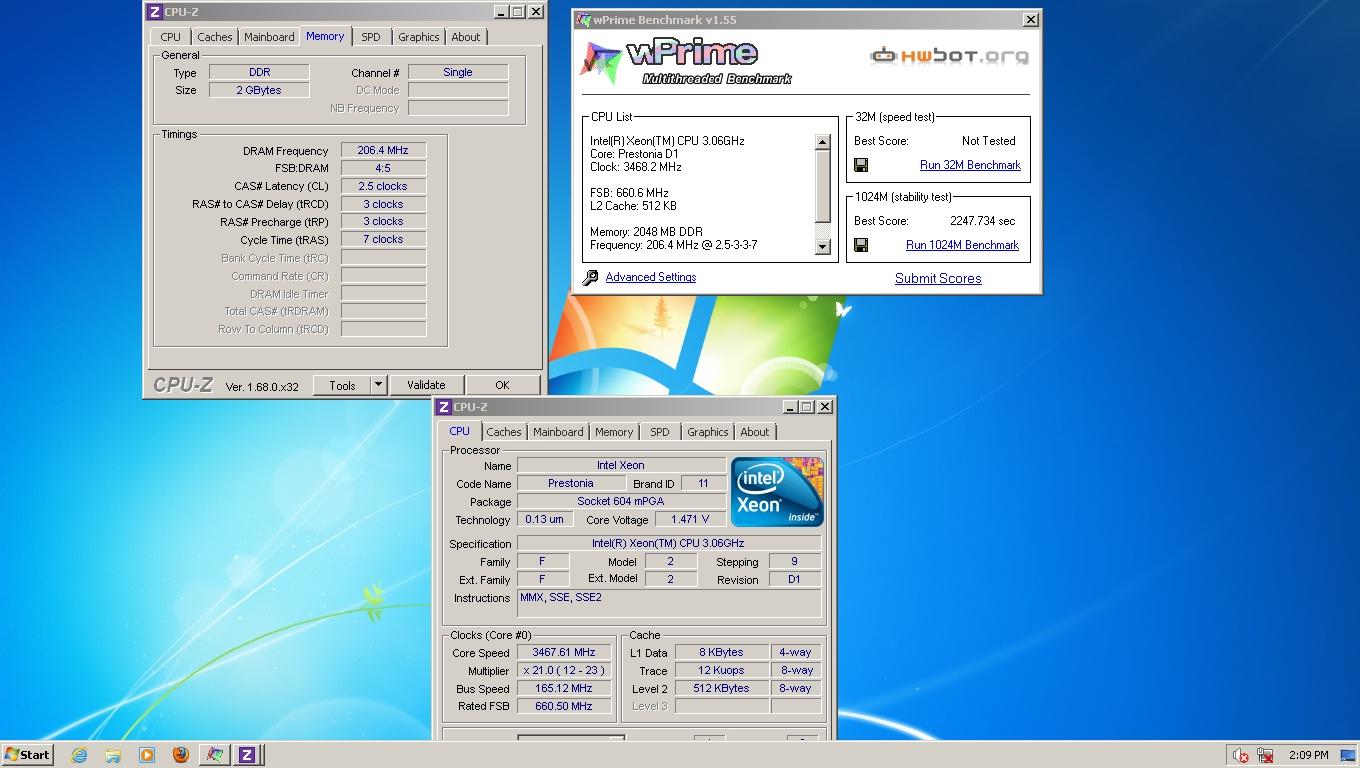
Task: Click the CPU List scrollbar thumb
Action: tap(823, 187)
